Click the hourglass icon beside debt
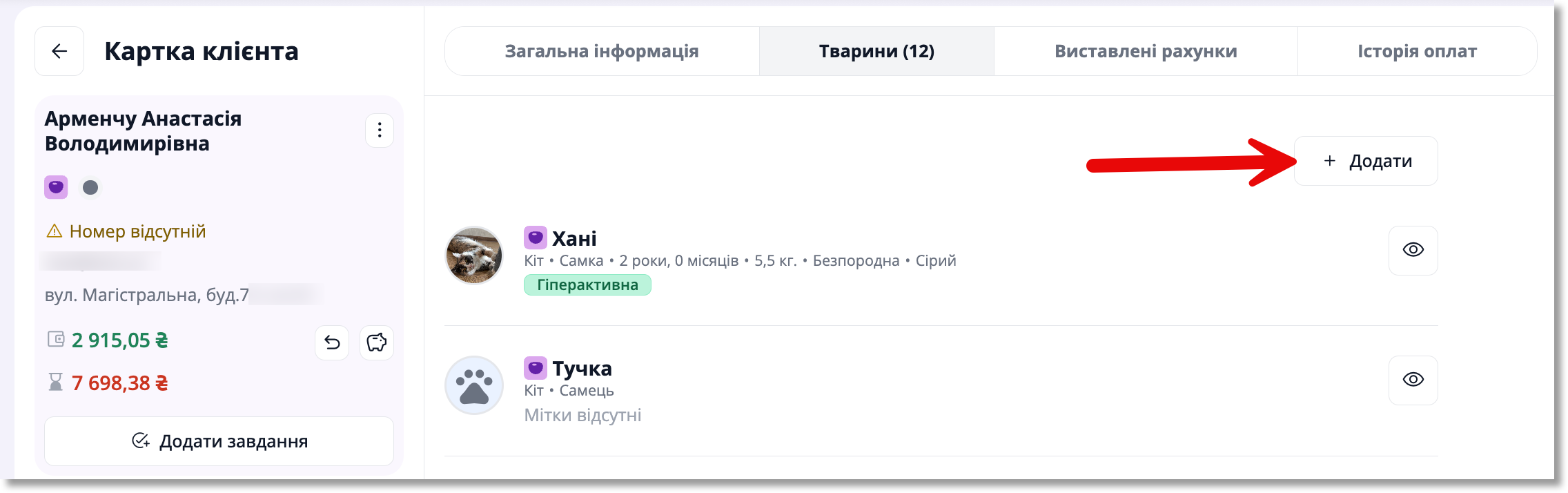Screen dimensions: 1568x493 [56, 382]
